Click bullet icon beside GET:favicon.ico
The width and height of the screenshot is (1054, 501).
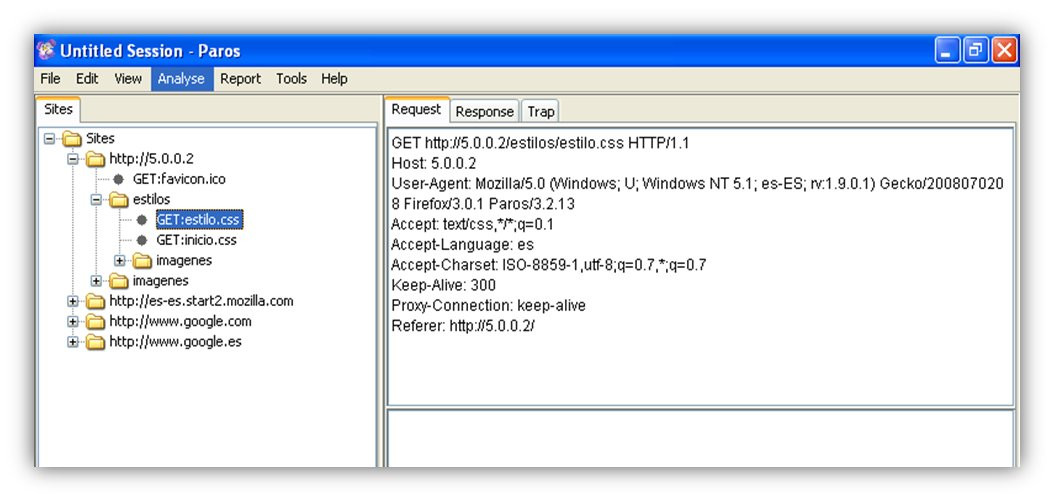(118, 180)
